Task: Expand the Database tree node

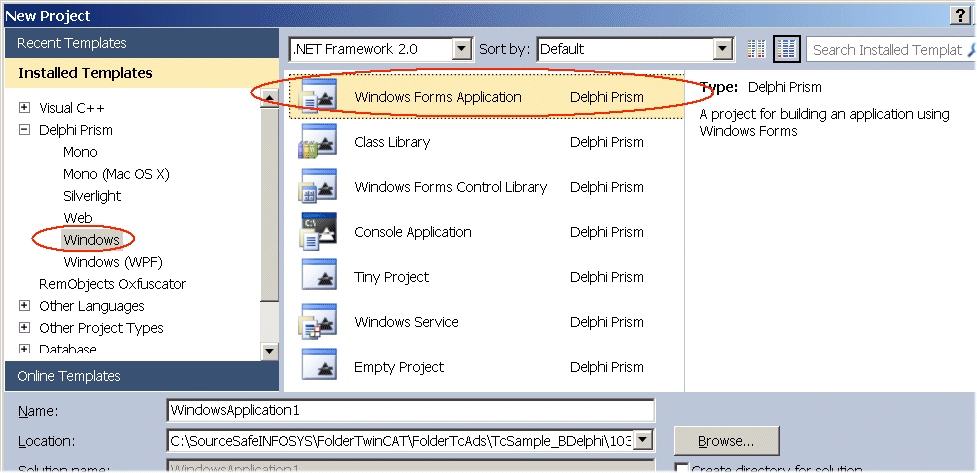Action: coord(24,349)
